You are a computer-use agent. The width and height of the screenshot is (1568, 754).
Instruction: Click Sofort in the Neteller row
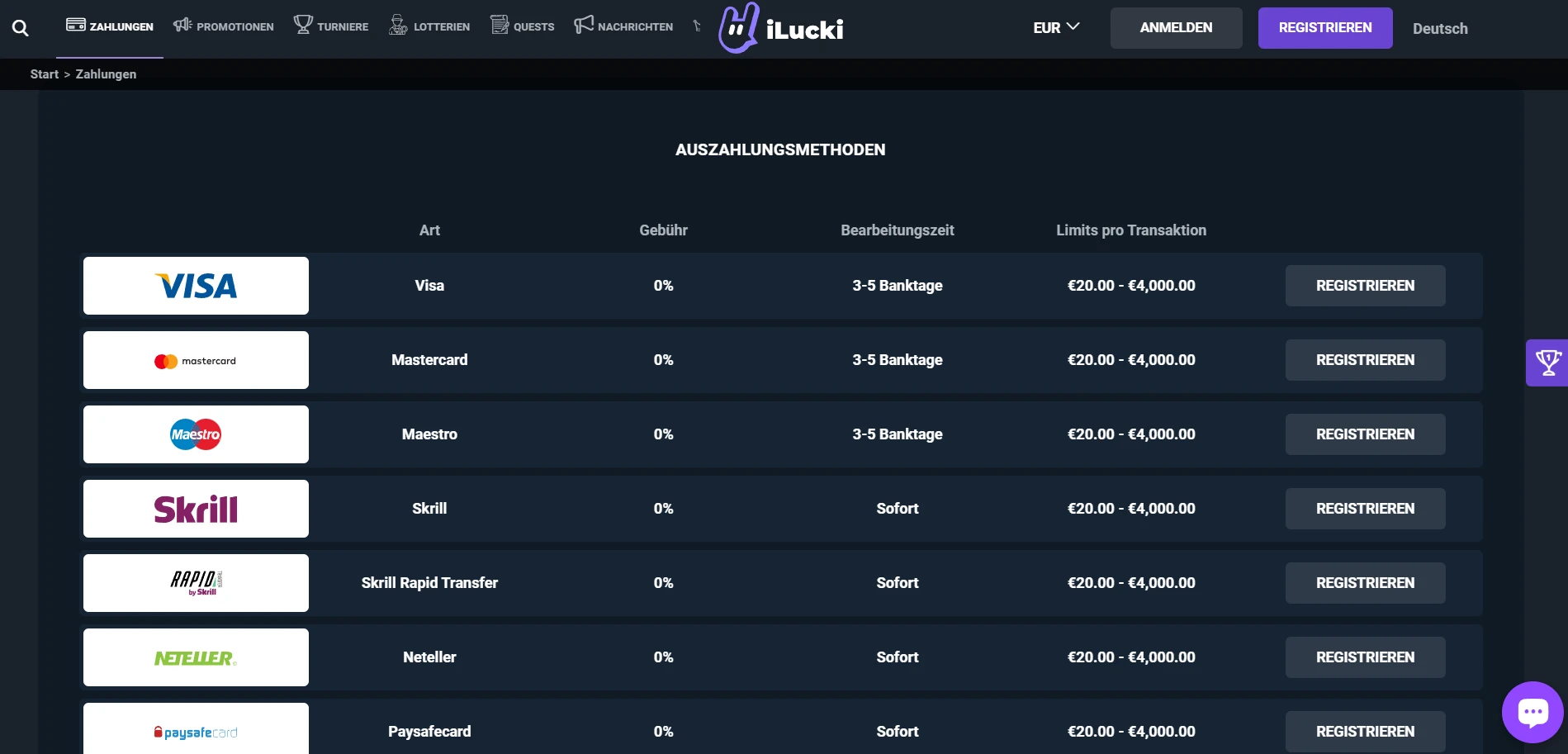(898, 657)
